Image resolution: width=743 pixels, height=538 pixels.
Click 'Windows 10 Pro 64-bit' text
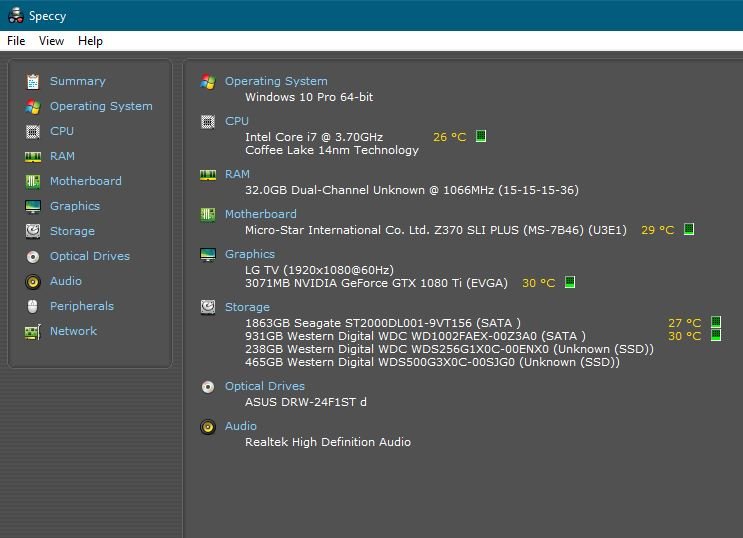(309, 97)
